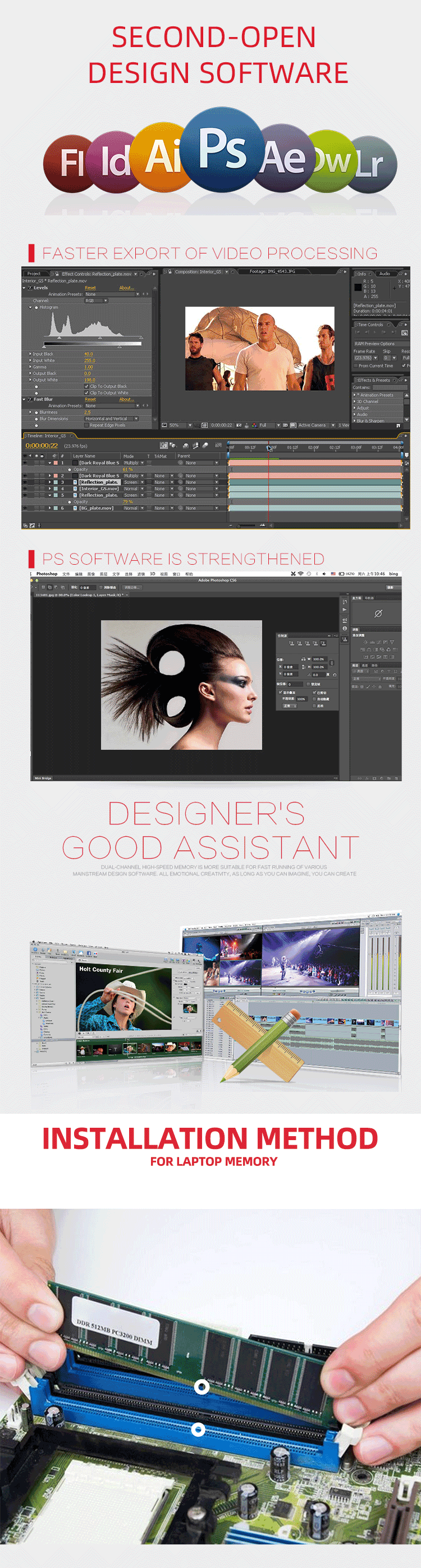Click the 01:12f mark on time ruler
421x1568 pixels.
(x=292, y=448)
